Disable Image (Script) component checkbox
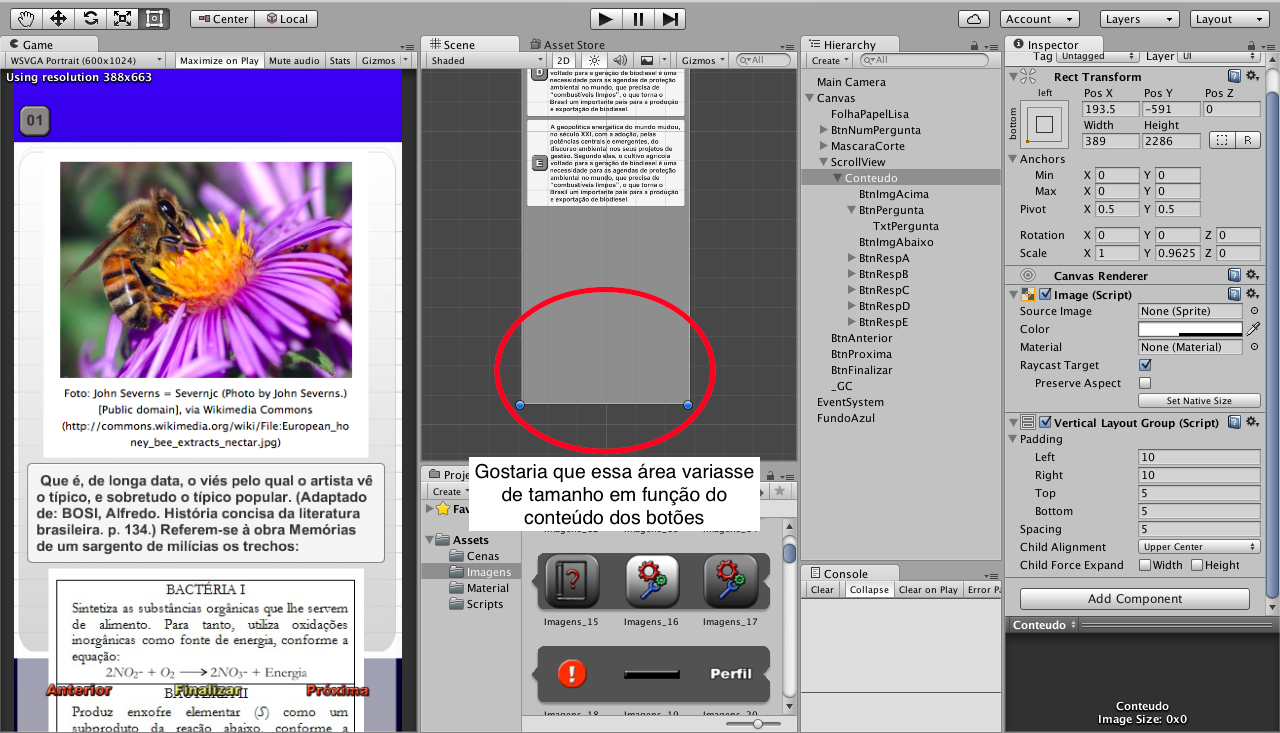Viewport: 1280px width, 733px height. (1045, 295)
